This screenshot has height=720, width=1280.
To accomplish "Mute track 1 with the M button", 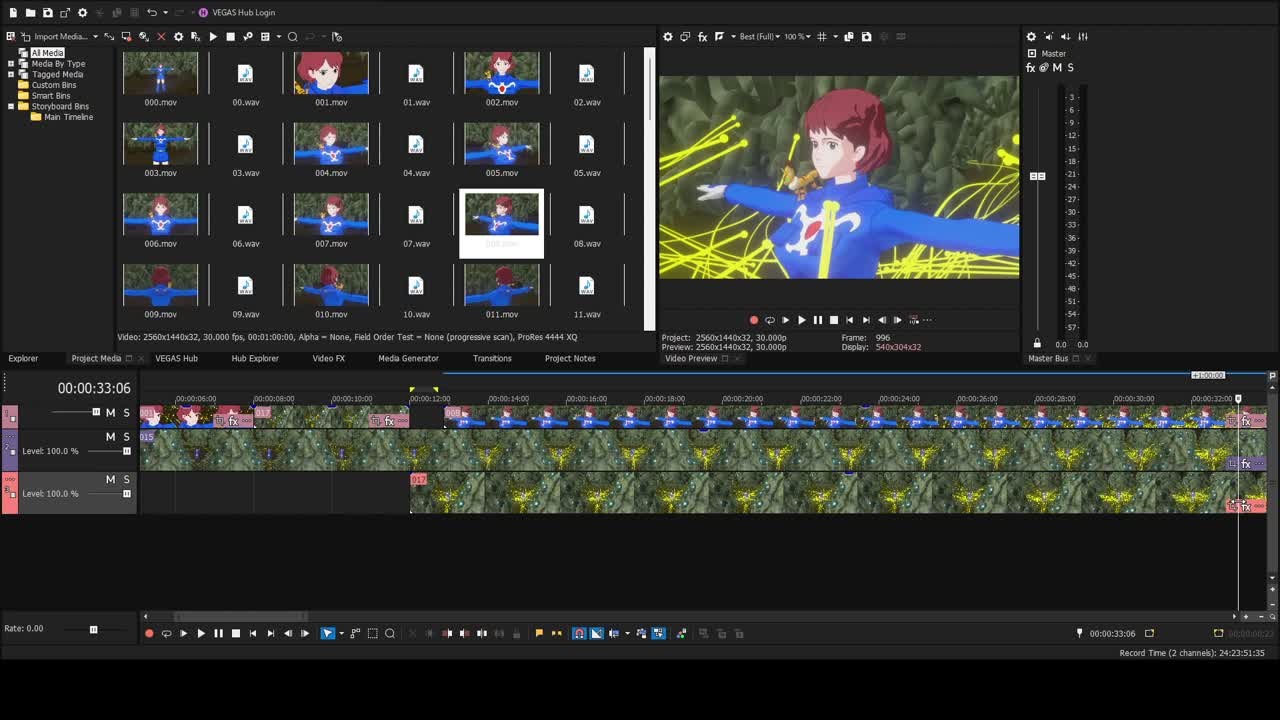I will [x=110, y=413].
